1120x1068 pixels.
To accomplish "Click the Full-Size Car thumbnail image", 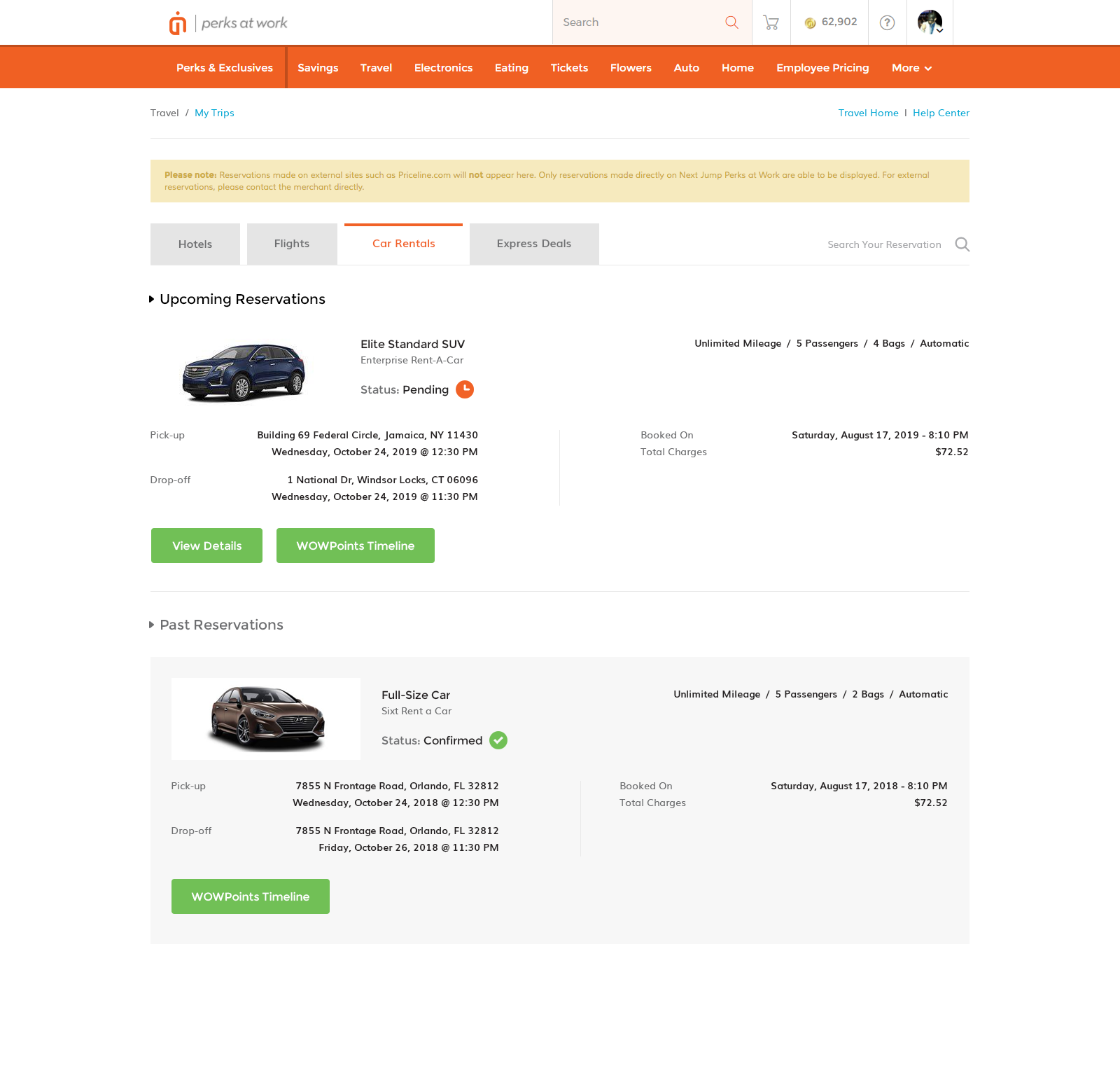I will pos(266,719).
